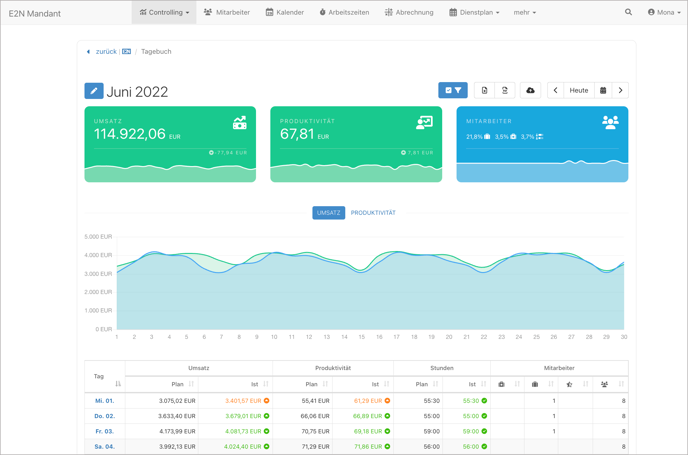Click the 59:00 Stunden Ist value in green
The width and height of the screenshot is (688, 455).
471,431
